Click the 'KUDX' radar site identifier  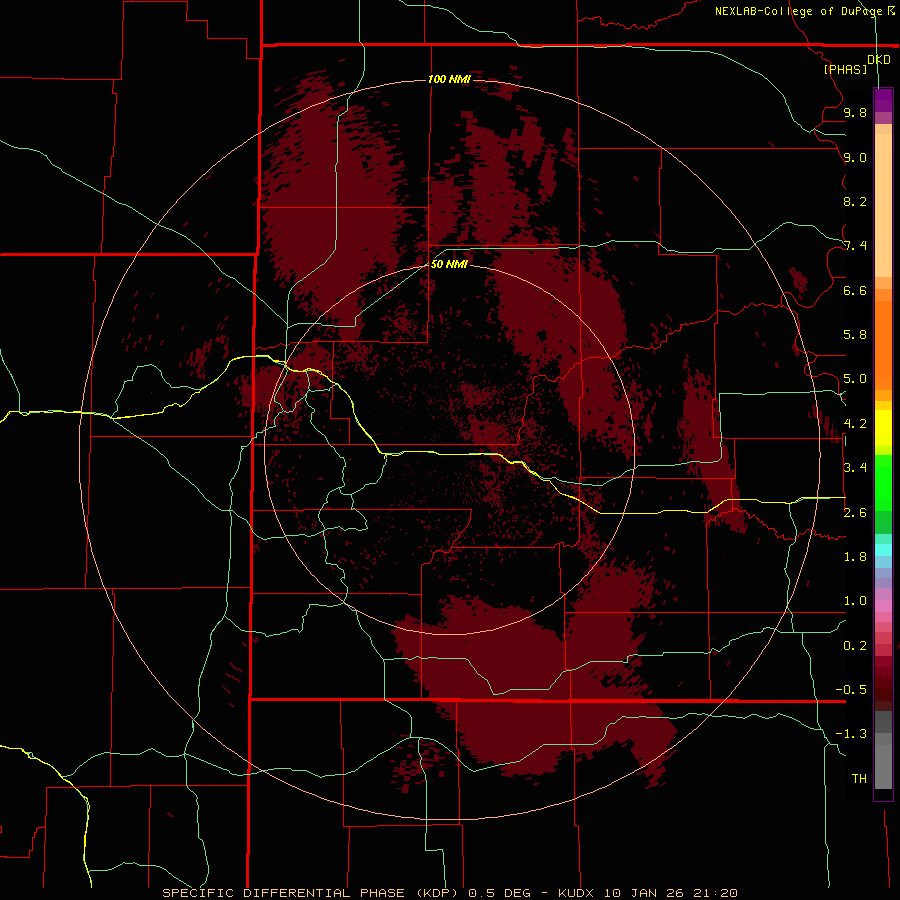click(x=576, y=893)
